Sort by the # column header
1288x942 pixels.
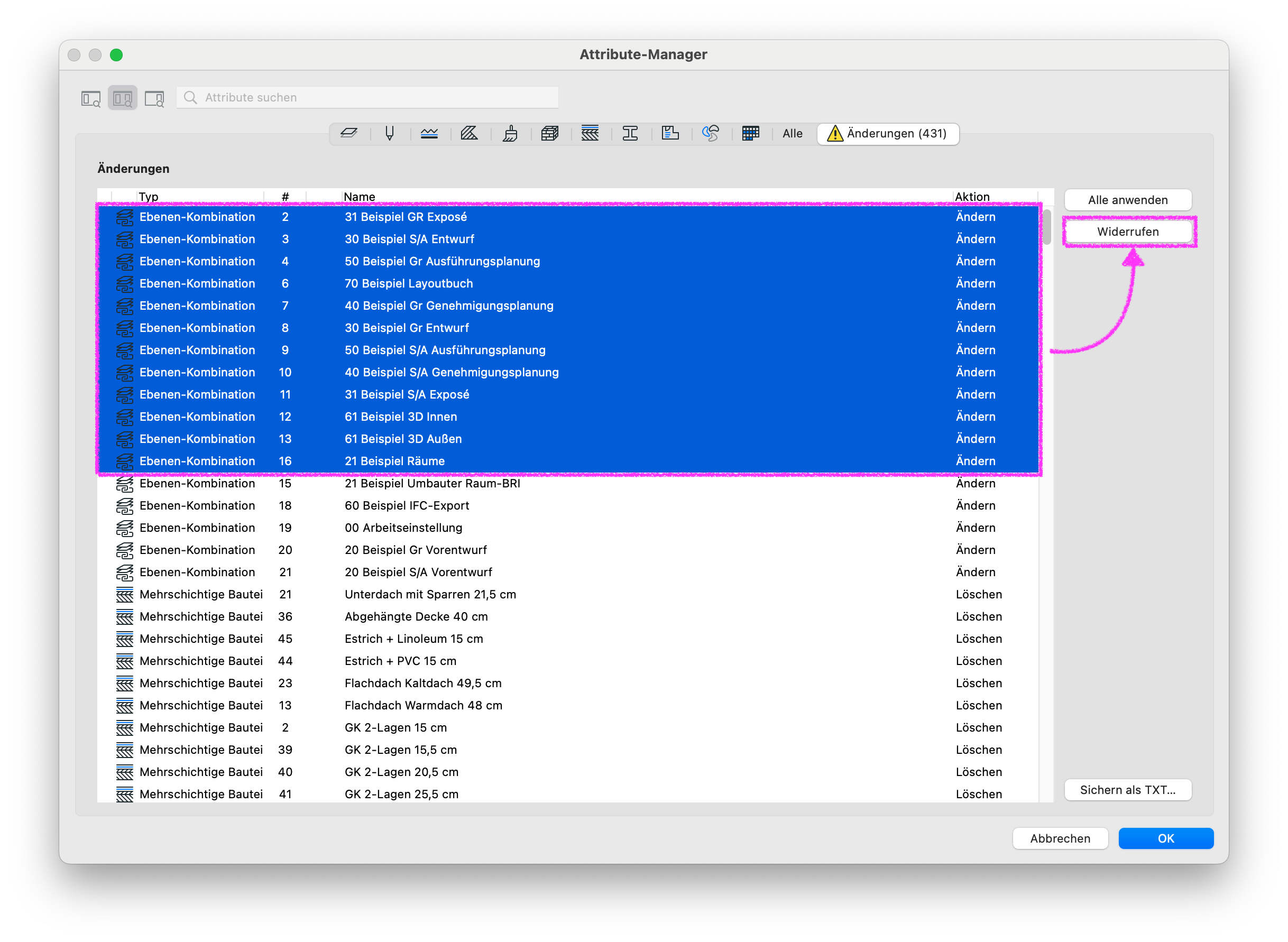pyautogui.click(x=285, y=197)
